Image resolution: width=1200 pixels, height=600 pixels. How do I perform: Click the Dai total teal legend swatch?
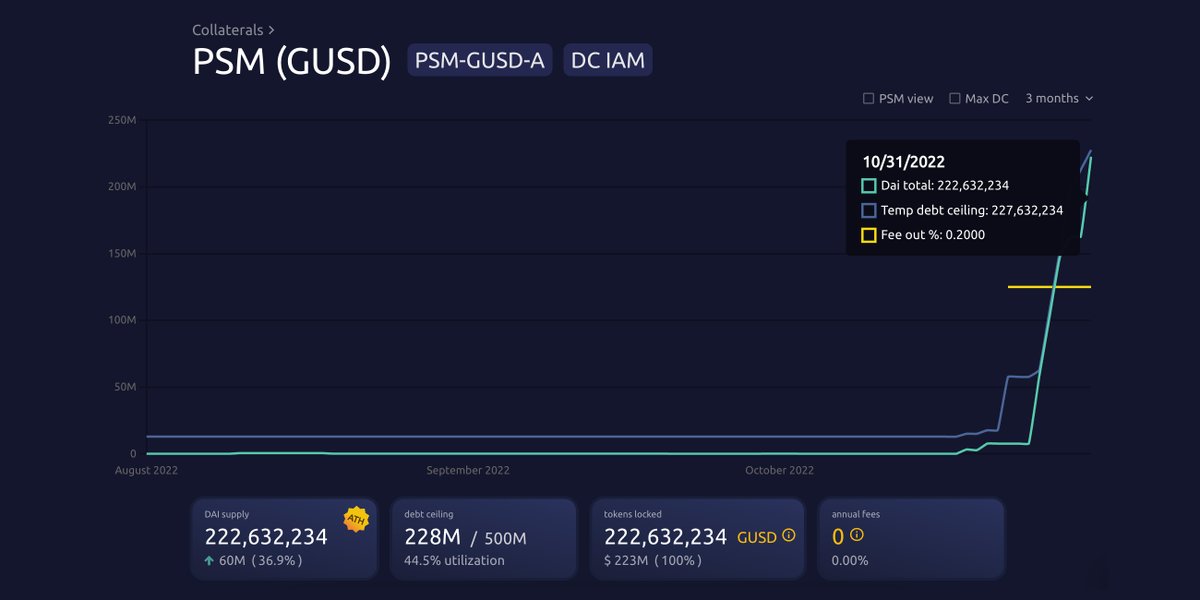868,186
